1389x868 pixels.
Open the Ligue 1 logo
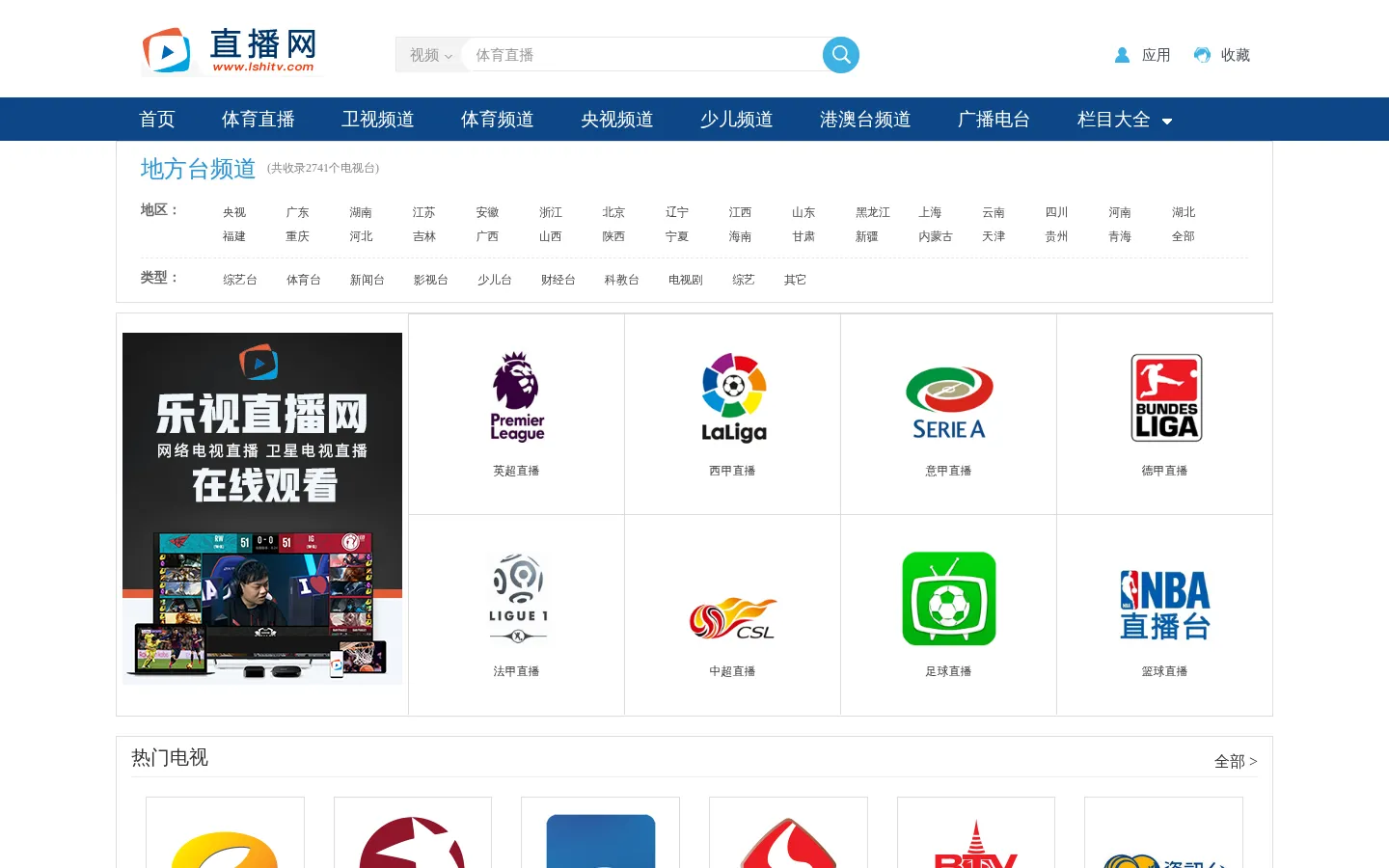518,598
